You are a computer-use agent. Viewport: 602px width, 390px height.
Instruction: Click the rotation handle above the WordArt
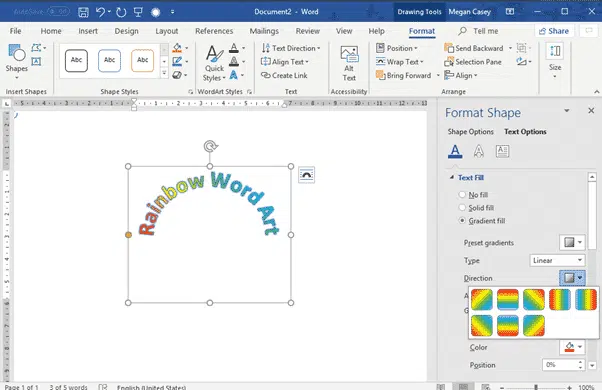(x=210, y=146)
